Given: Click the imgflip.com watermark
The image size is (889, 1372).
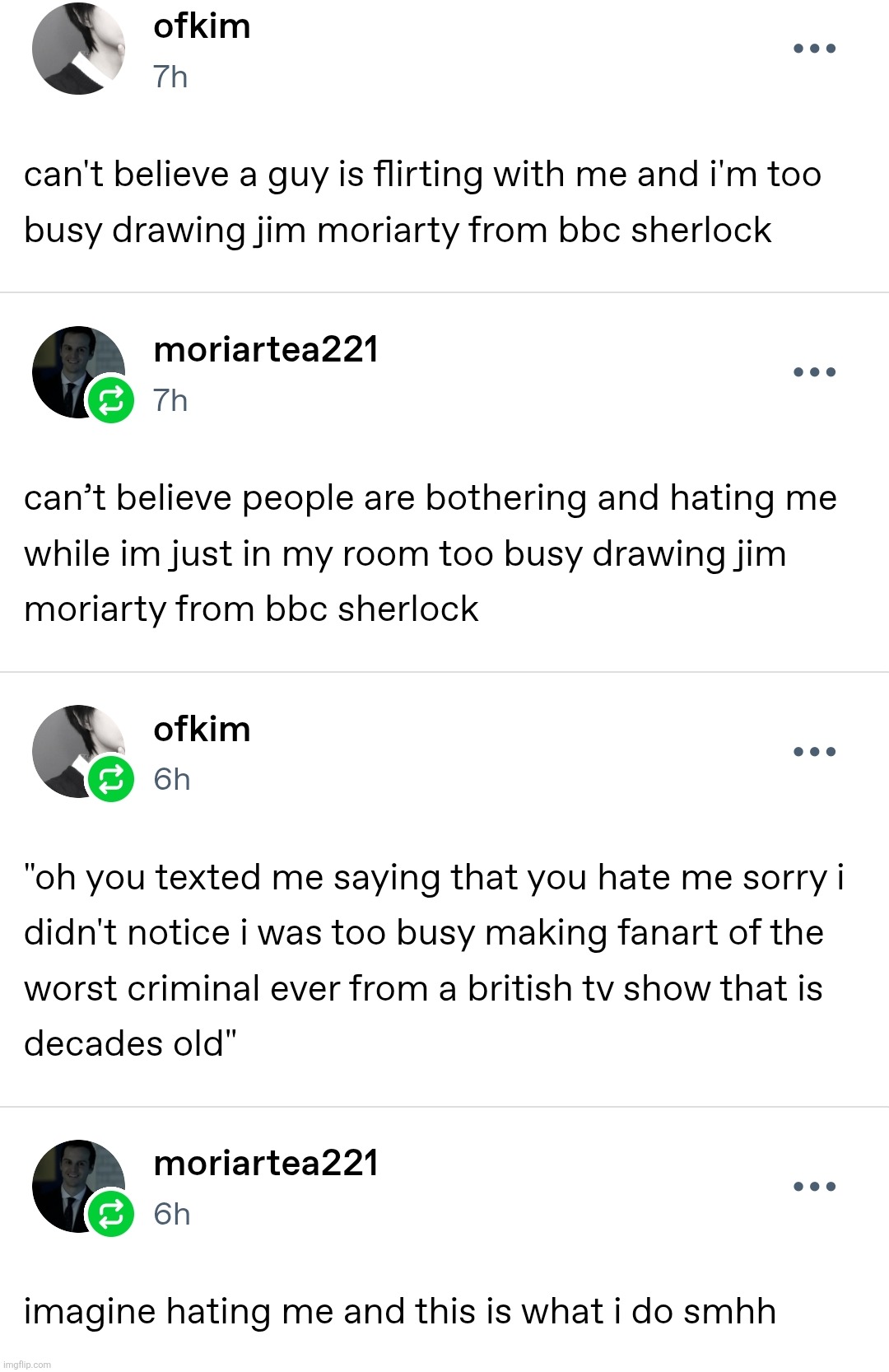Looking at the screenshot, I should tap(26, 1365).
